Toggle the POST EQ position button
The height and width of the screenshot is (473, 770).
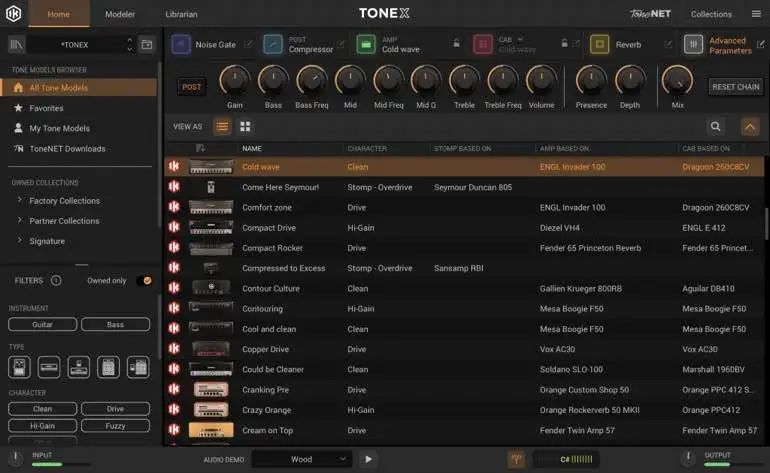[192, 87]
